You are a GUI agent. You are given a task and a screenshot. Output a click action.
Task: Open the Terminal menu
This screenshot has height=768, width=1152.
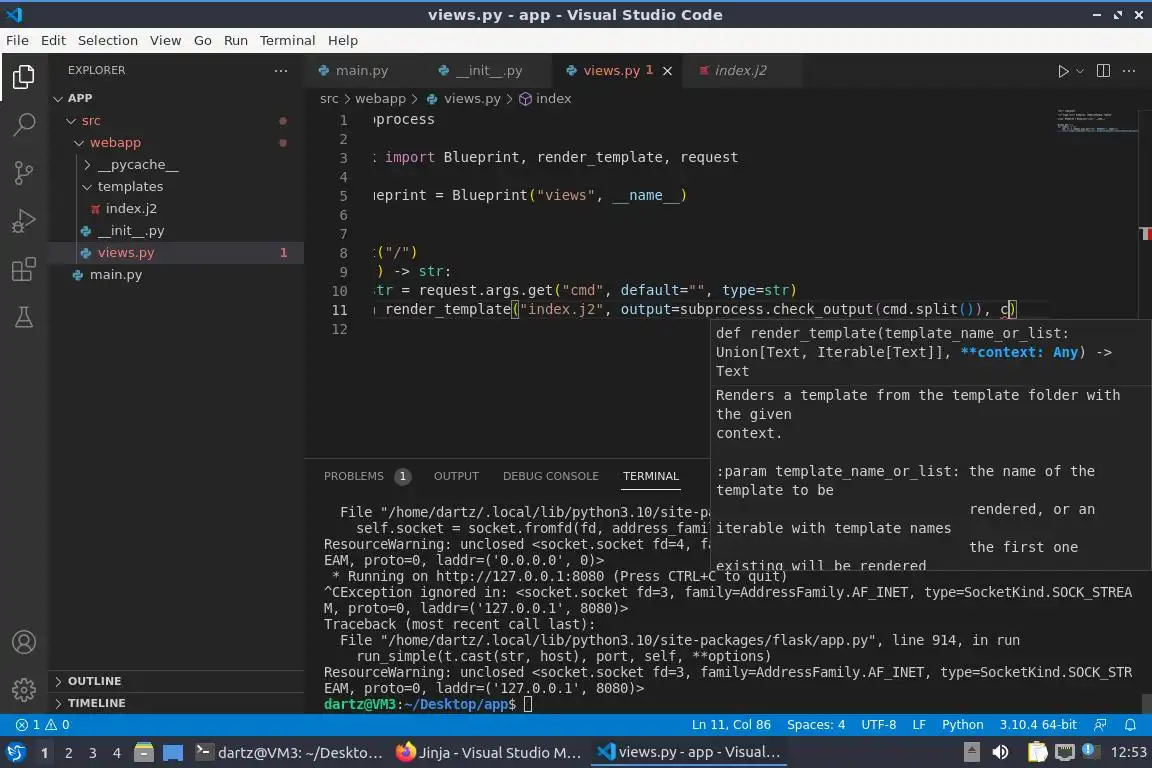click(x=287, y=40)
